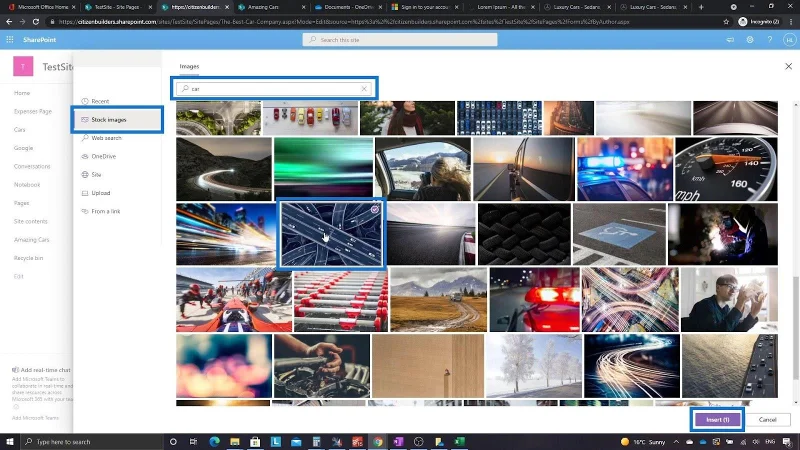Uncheck the selected highway intersection image
The image size is (800, 450).
374,209
